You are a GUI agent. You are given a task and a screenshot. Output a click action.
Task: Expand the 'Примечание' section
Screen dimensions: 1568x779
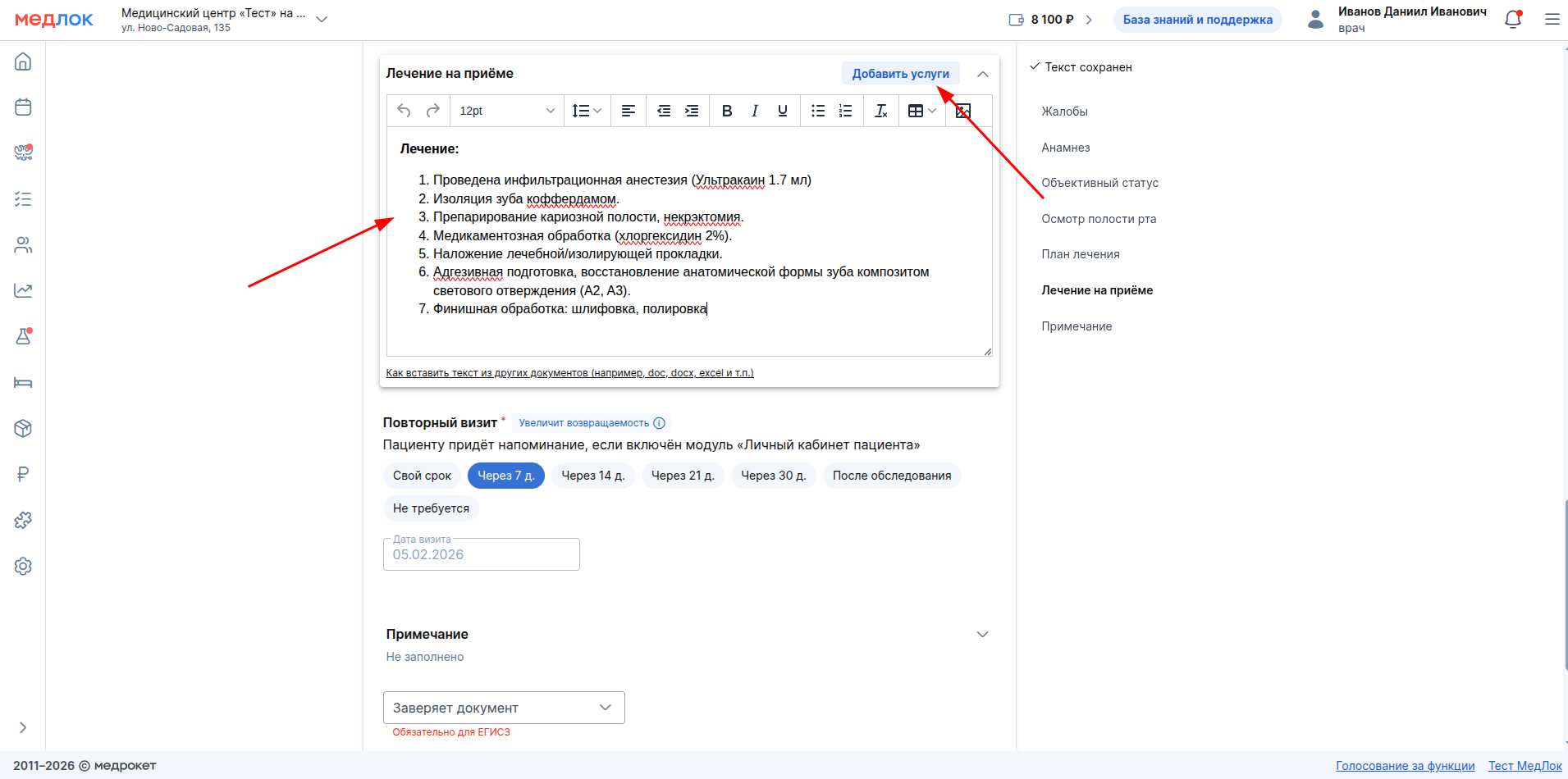point(982,635)
